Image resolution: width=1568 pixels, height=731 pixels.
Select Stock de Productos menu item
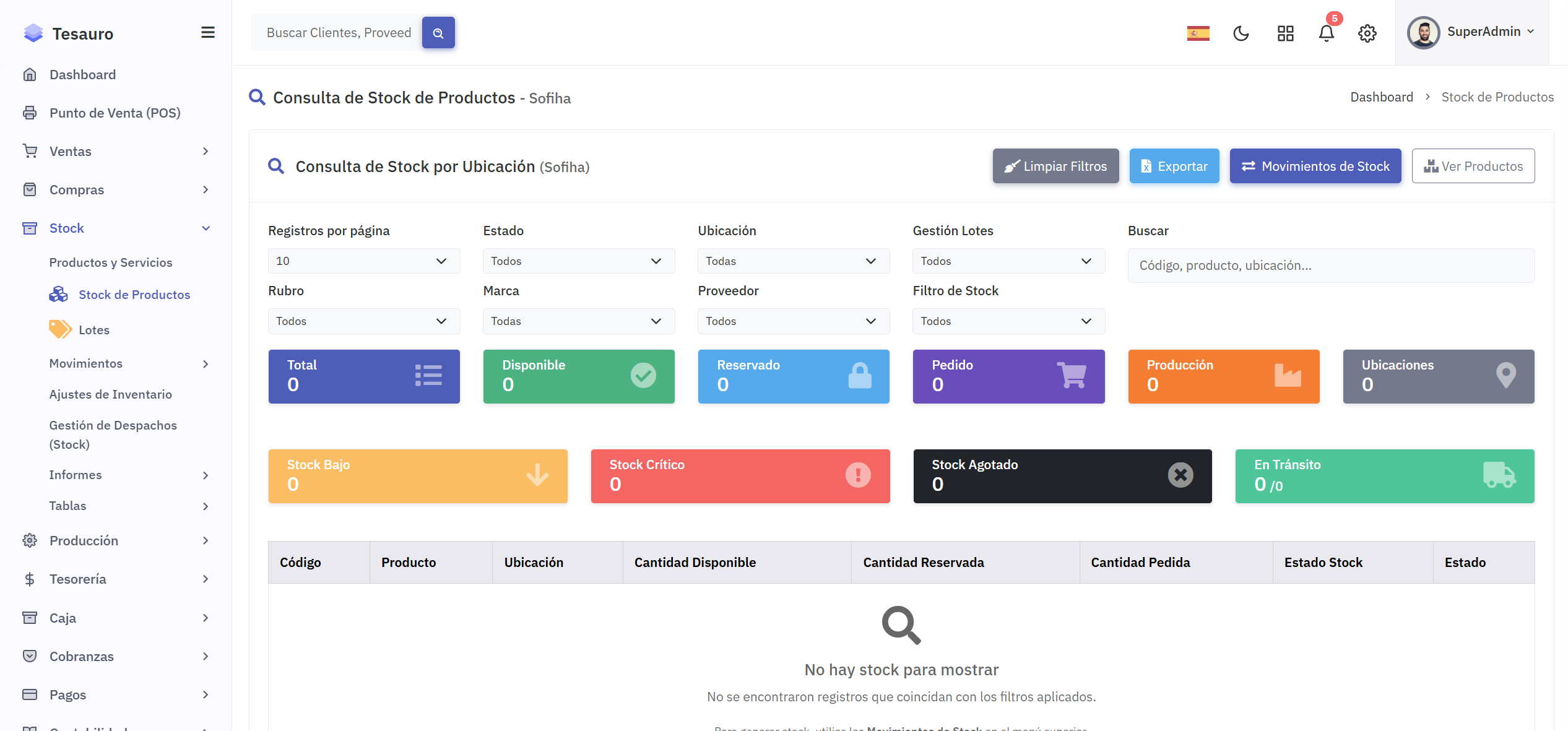pos(134,295)
